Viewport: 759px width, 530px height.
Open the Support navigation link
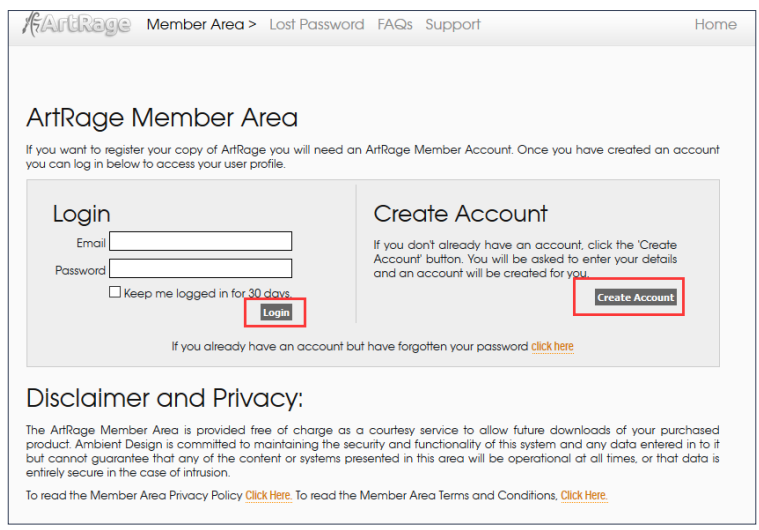(453, 25)
